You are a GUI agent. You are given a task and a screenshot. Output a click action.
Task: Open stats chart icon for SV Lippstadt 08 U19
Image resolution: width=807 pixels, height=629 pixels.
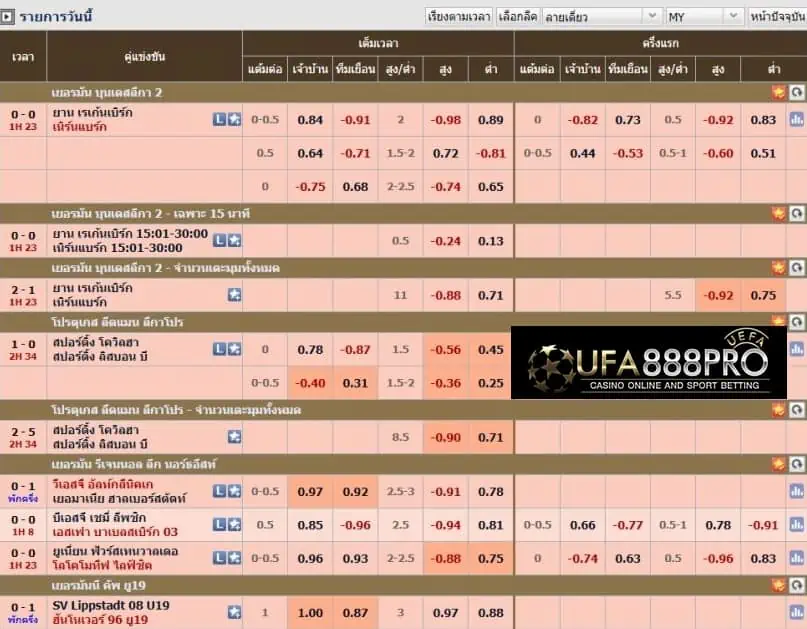pyautogui.click(x=796, y=612)
